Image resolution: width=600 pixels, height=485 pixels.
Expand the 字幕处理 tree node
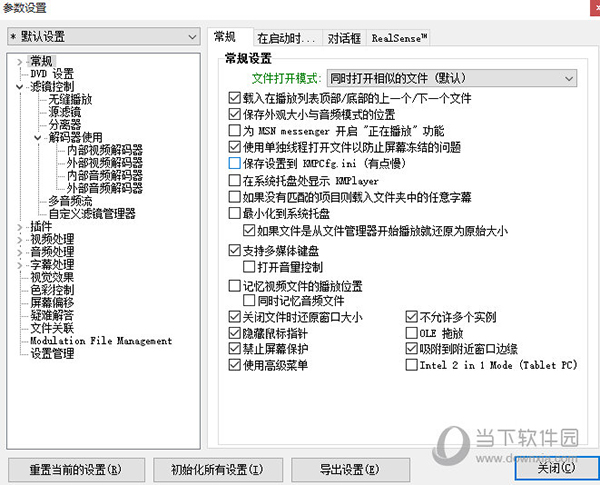20,265
